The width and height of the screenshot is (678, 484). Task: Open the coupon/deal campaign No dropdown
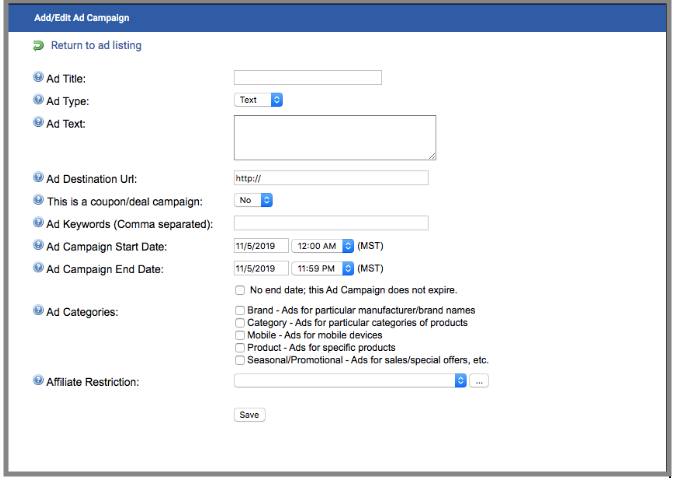pyautogui.click(x=253, y=200)
